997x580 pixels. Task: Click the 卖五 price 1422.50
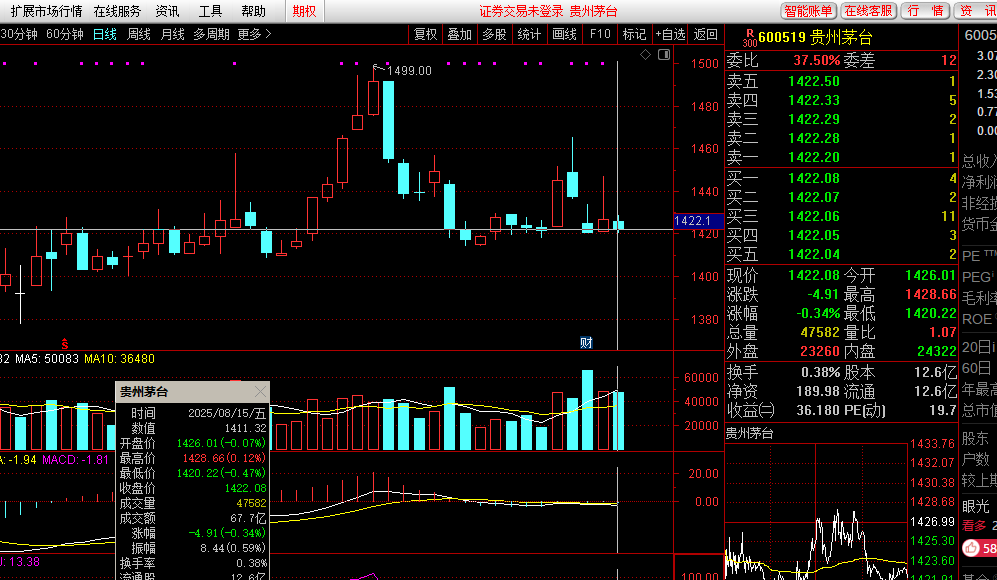pos(814,81)
